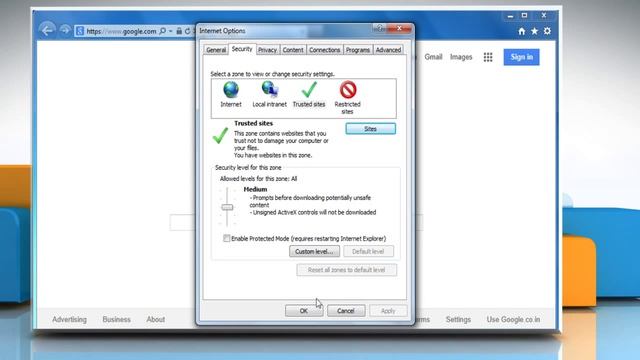Open the Gmail link
Screen dimensions: 640x360
tap(433, 57)
